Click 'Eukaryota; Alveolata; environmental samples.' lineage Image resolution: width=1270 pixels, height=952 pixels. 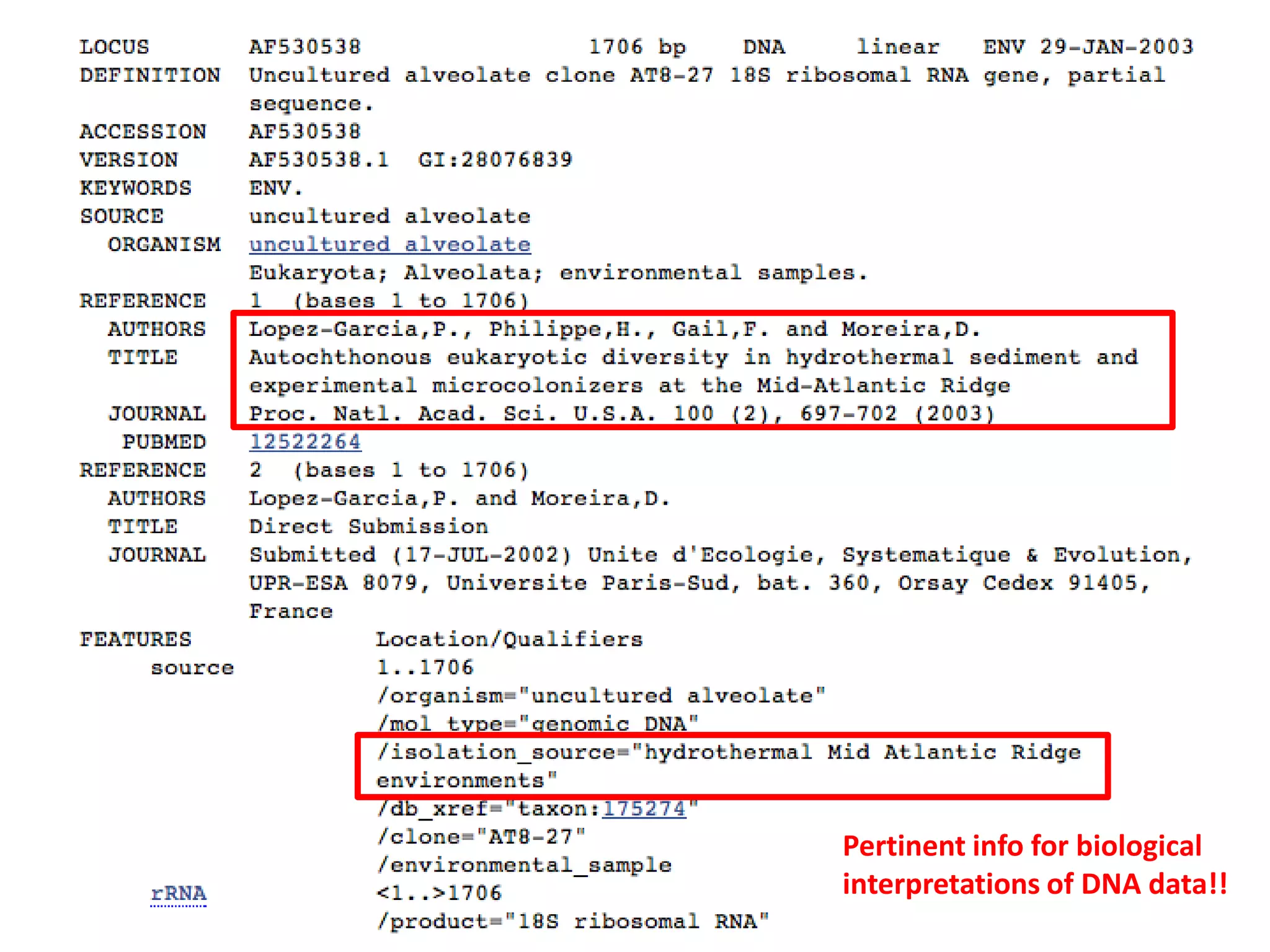click(x=558, y=273)
